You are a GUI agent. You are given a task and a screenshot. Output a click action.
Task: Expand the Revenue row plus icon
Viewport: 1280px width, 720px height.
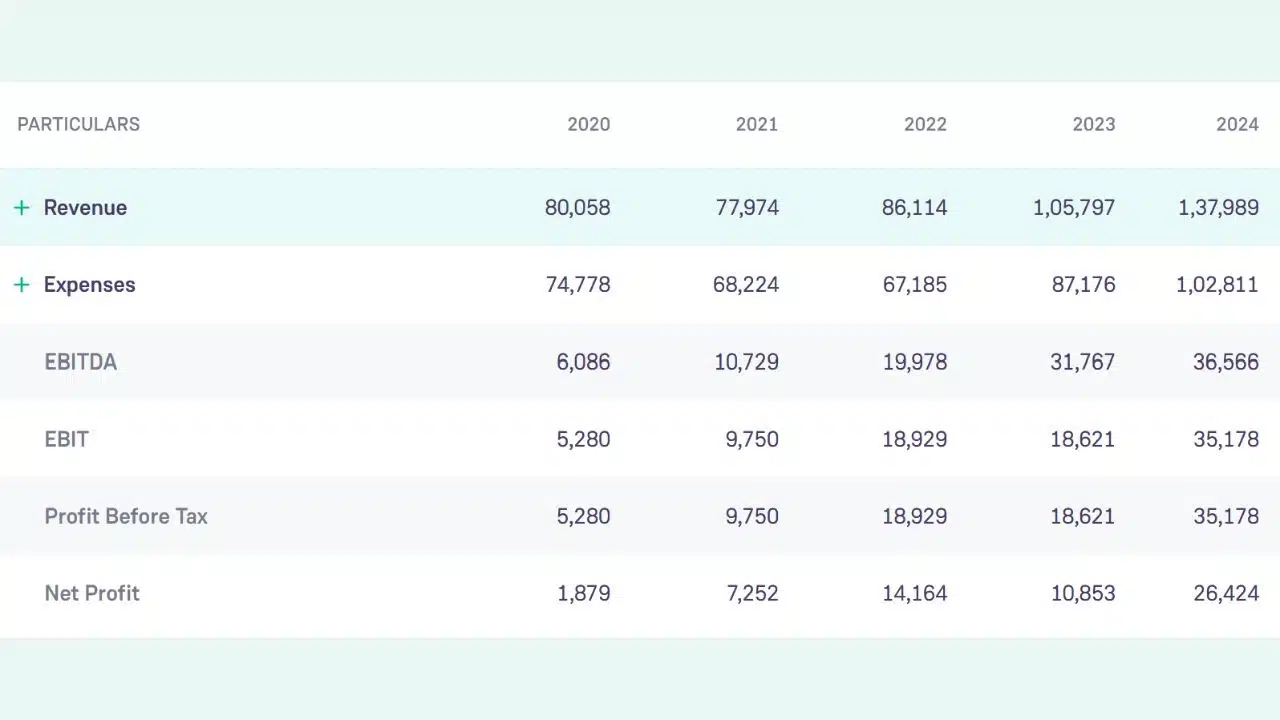coord(22,208)
